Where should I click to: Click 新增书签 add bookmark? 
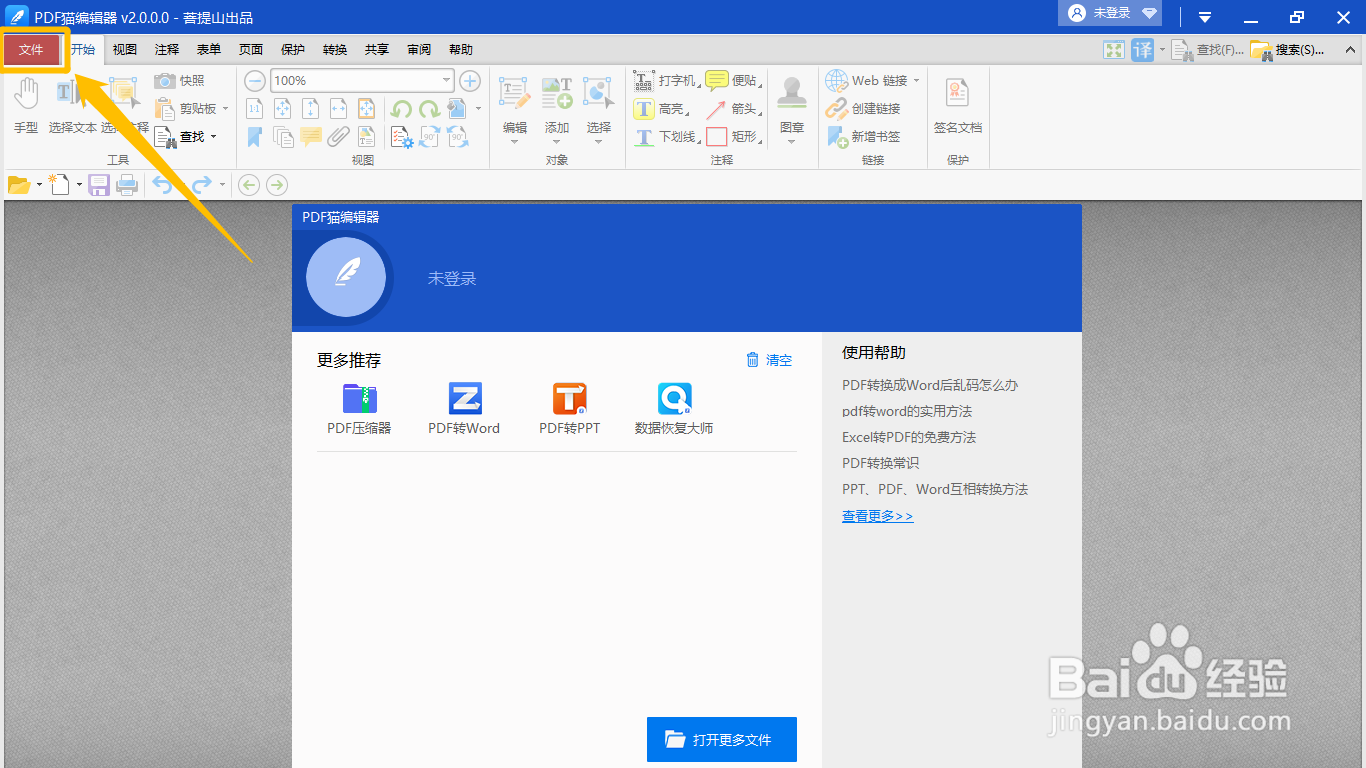click(863, 136)
